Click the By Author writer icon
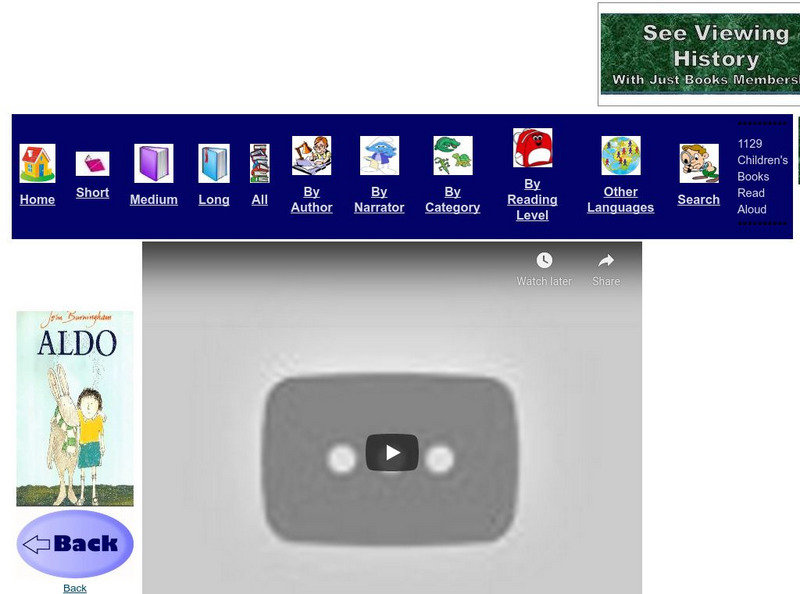 click(311, 156)
